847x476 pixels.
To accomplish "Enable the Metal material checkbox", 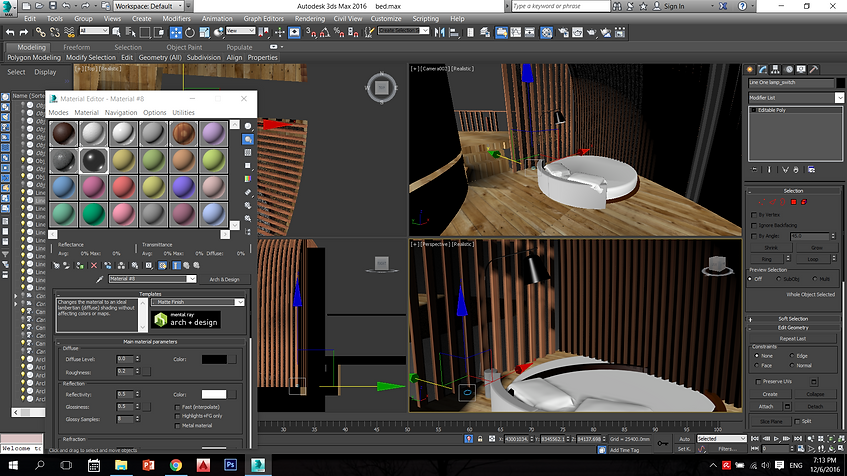I will 177,426.
